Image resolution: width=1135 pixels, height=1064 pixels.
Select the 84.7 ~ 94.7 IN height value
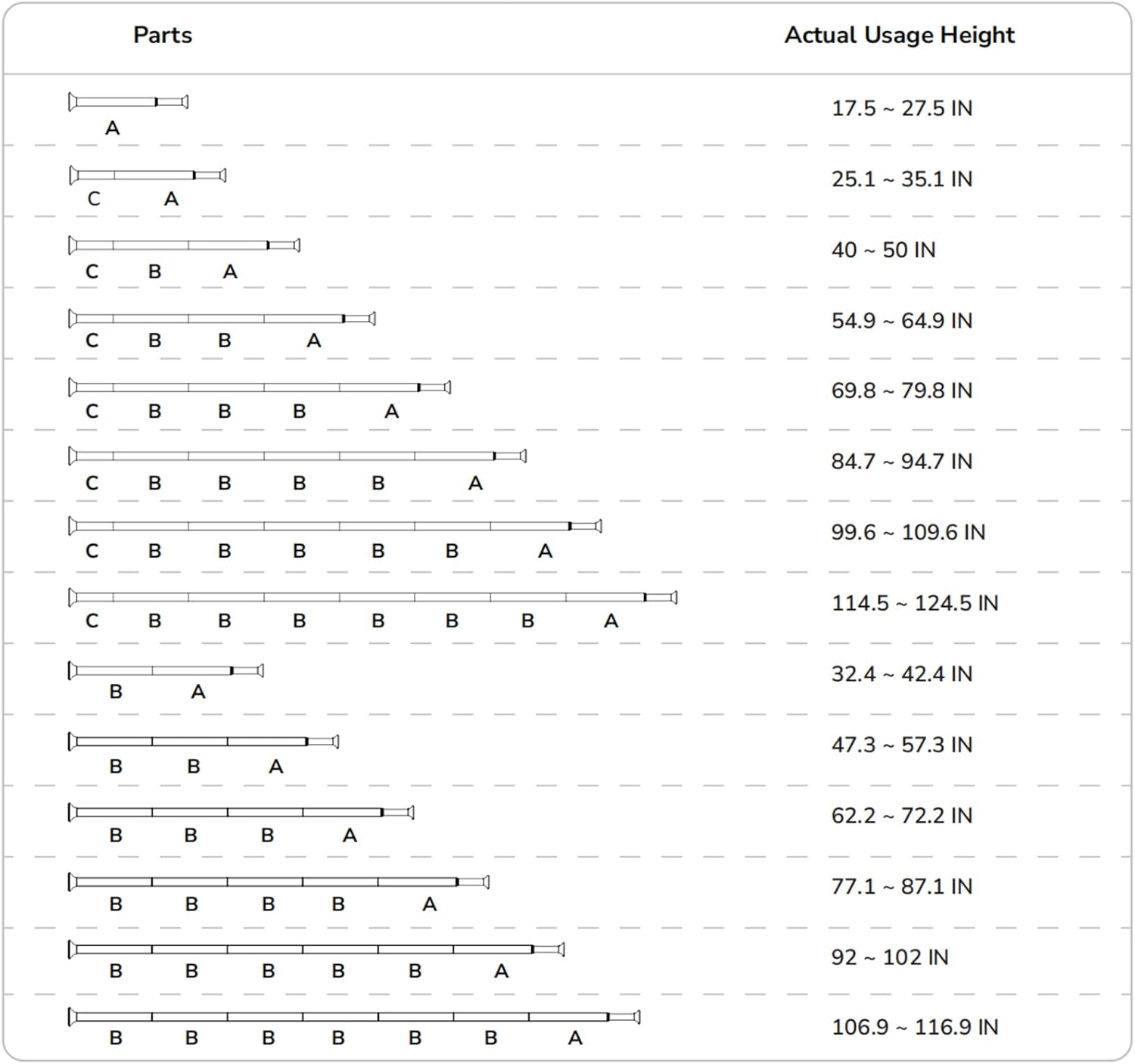coord(901,462)
